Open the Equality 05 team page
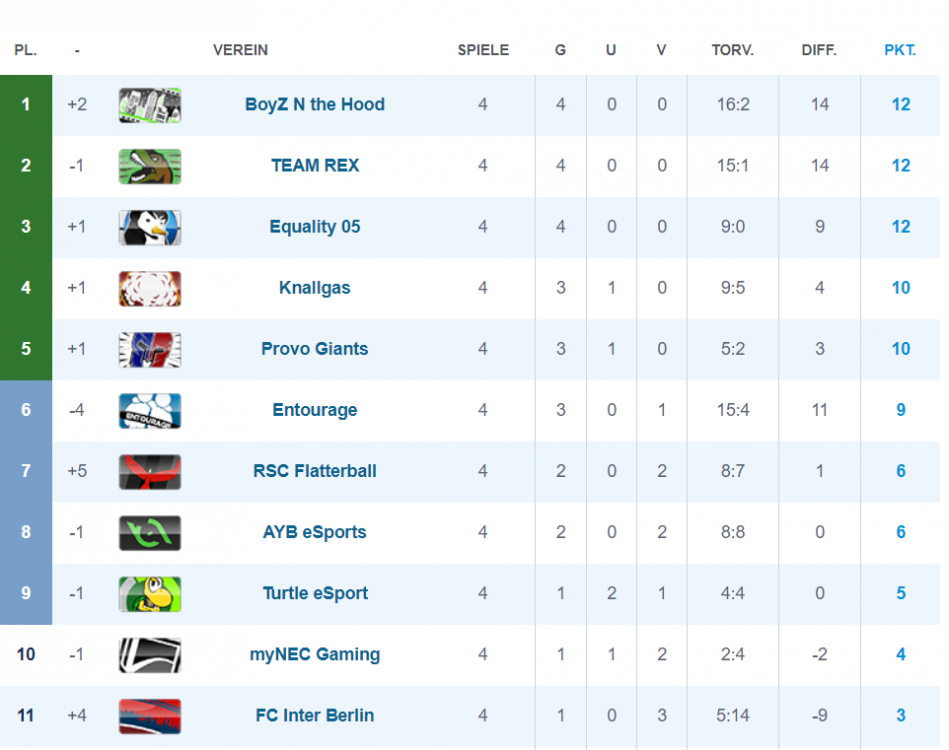 (x=314, y=227)
